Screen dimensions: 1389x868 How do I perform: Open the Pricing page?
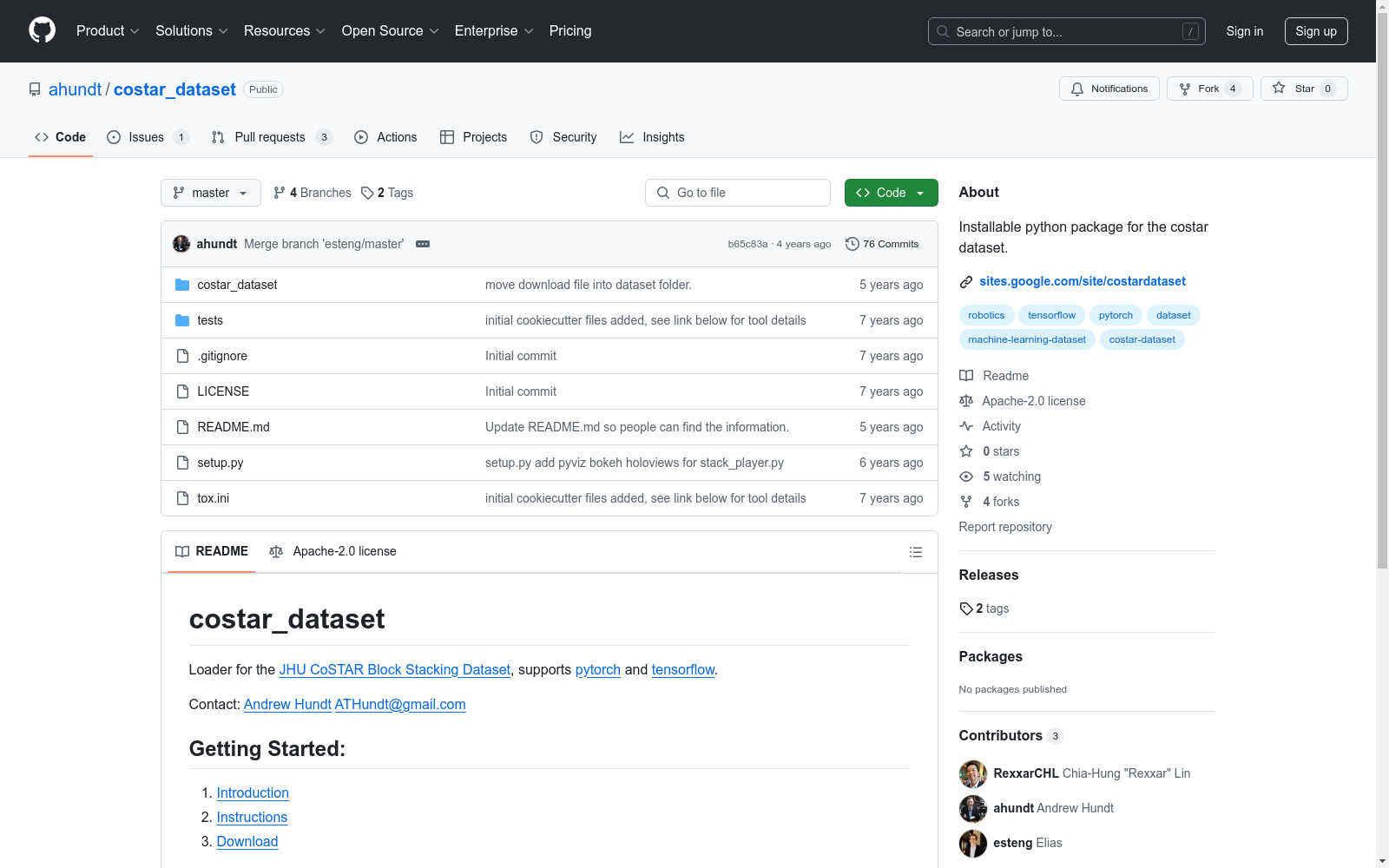[570, 30]
